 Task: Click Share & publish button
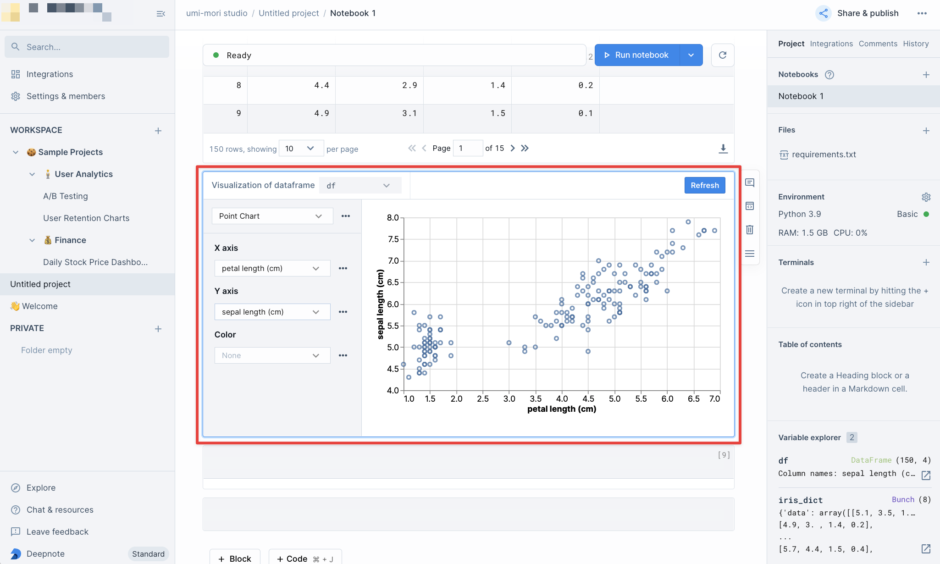857,13
